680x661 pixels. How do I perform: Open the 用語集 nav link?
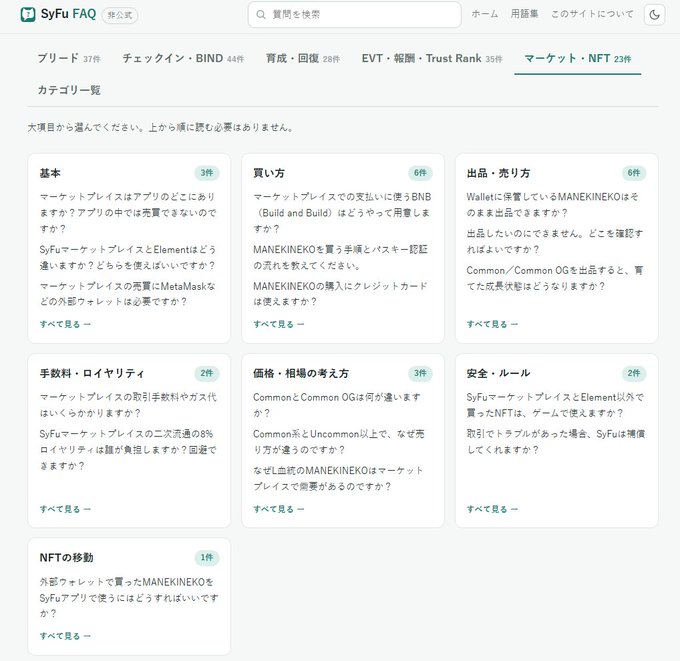pyautogui.click(x=524, y=14)
